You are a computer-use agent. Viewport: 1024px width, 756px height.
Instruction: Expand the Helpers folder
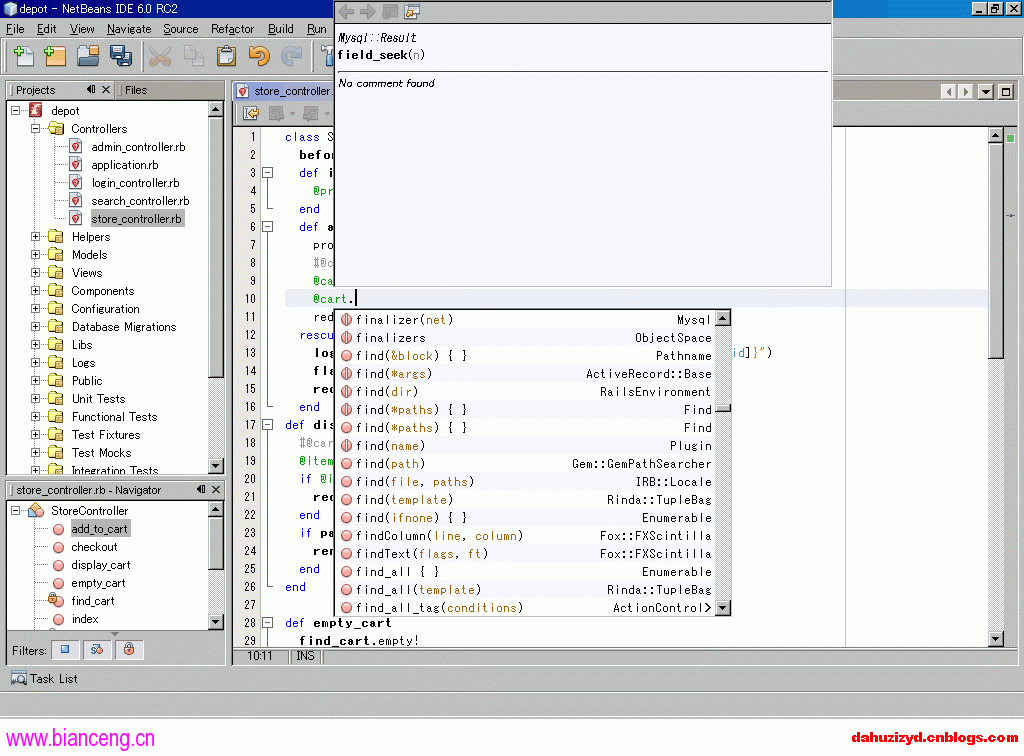[x=36, y=236]
